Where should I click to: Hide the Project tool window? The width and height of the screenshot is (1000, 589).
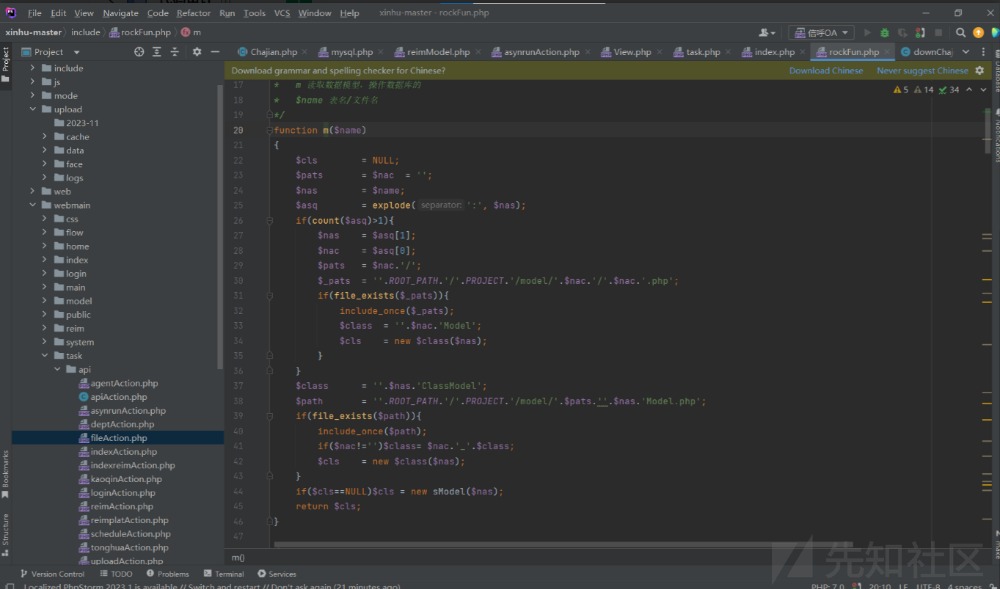(x=214, y=52)
